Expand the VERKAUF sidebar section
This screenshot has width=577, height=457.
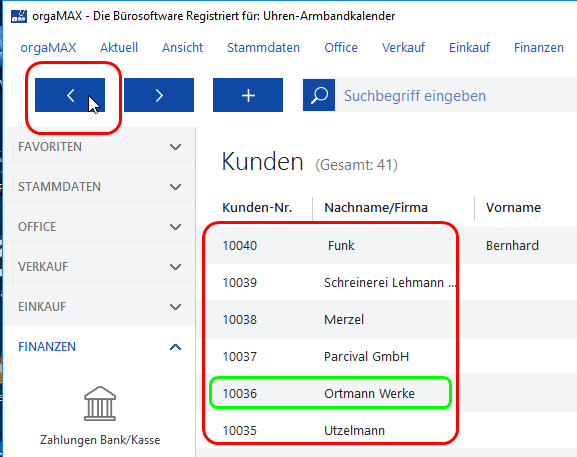point(99,267)
